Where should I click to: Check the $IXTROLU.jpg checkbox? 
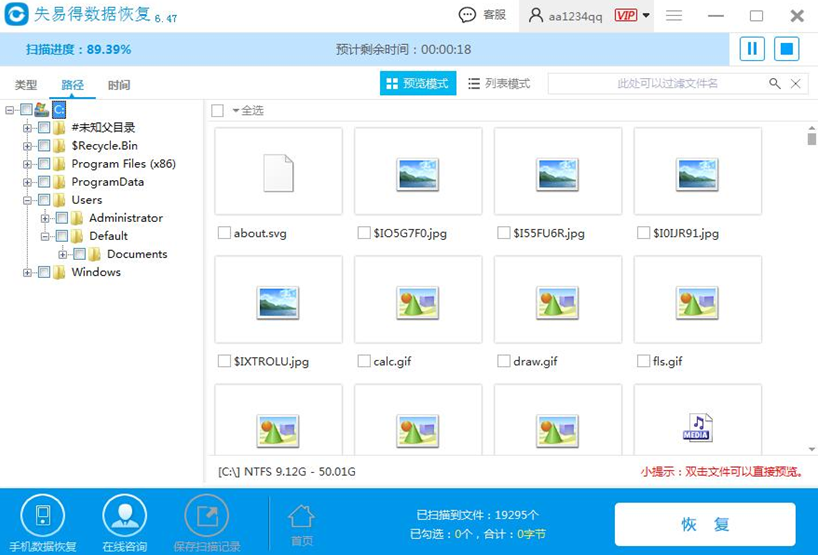224,361
